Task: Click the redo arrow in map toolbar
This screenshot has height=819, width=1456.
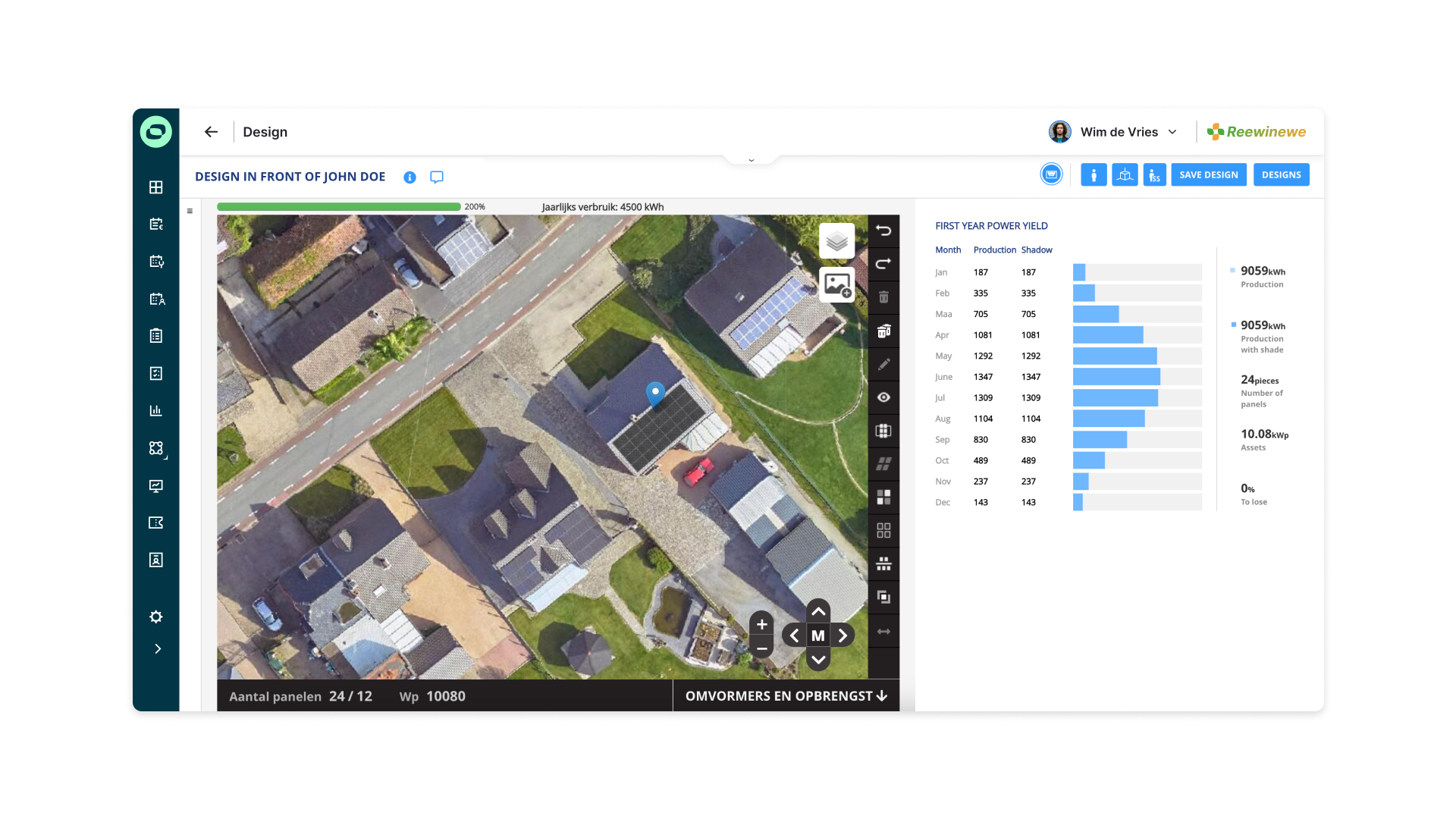Action: 883,264
